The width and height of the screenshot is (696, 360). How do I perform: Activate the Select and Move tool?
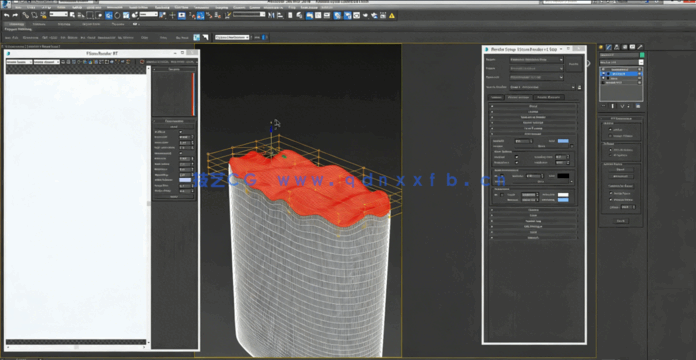click(109, 15)
